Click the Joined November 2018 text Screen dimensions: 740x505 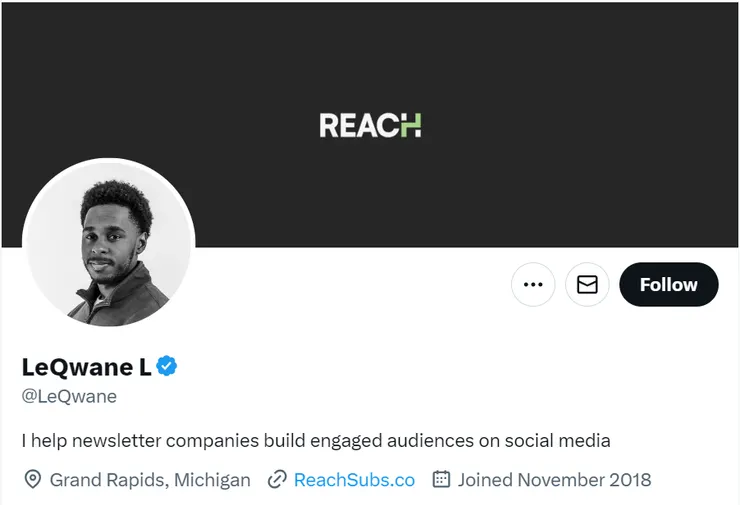click(554, 480)
